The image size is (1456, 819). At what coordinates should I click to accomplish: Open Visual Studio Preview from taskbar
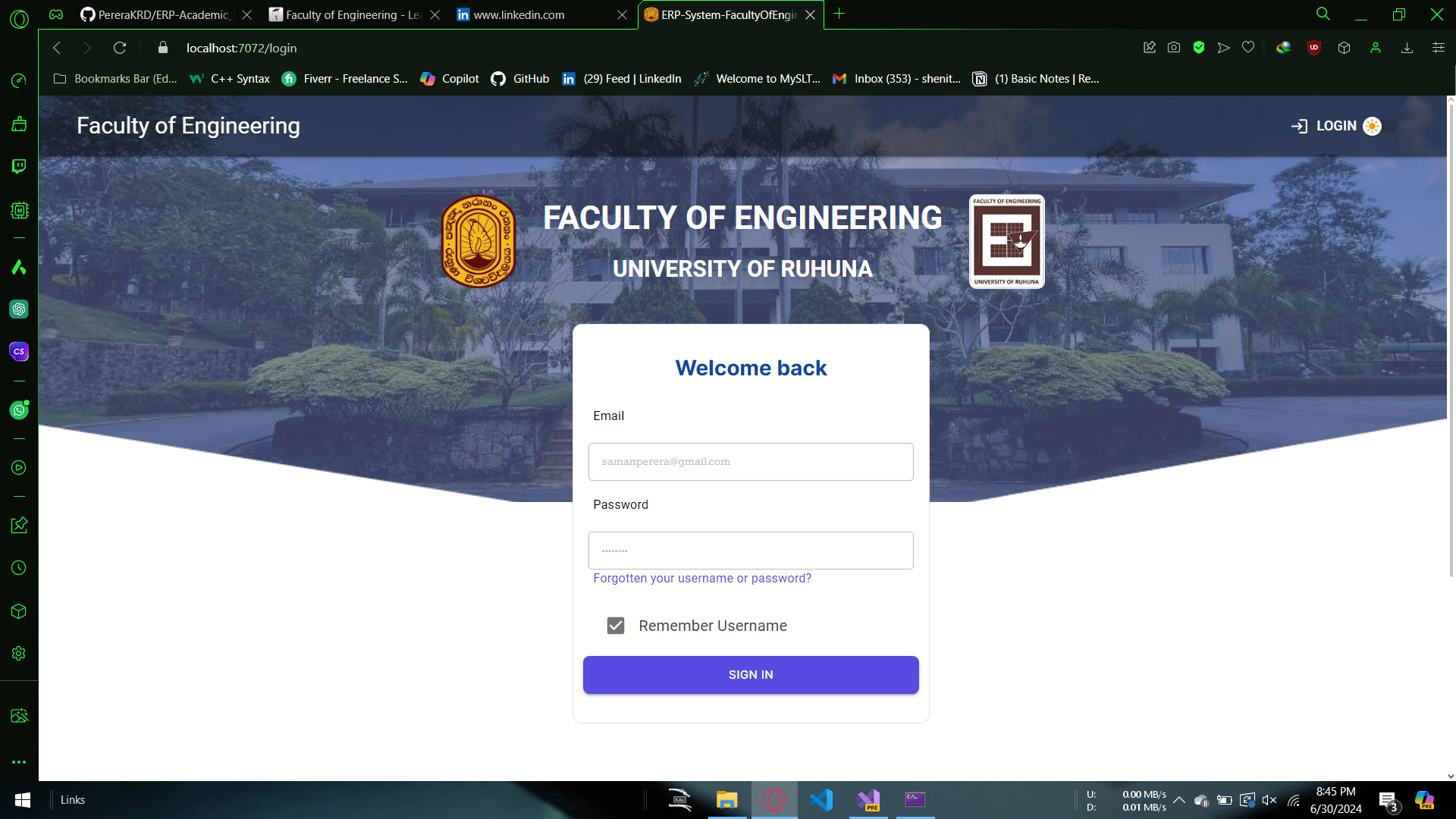tap(868, 800)
